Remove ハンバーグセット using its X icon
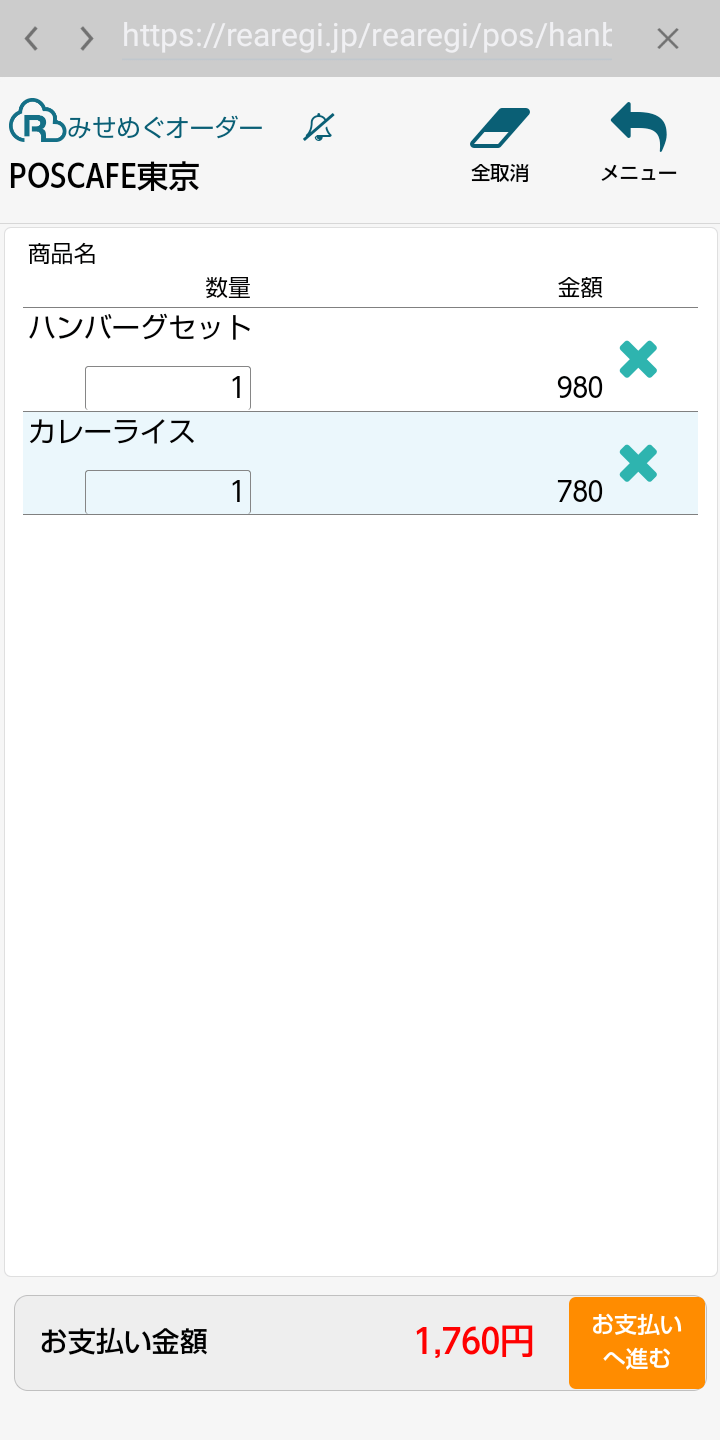This screenshot has width=720, height=1440. point(638,360)
